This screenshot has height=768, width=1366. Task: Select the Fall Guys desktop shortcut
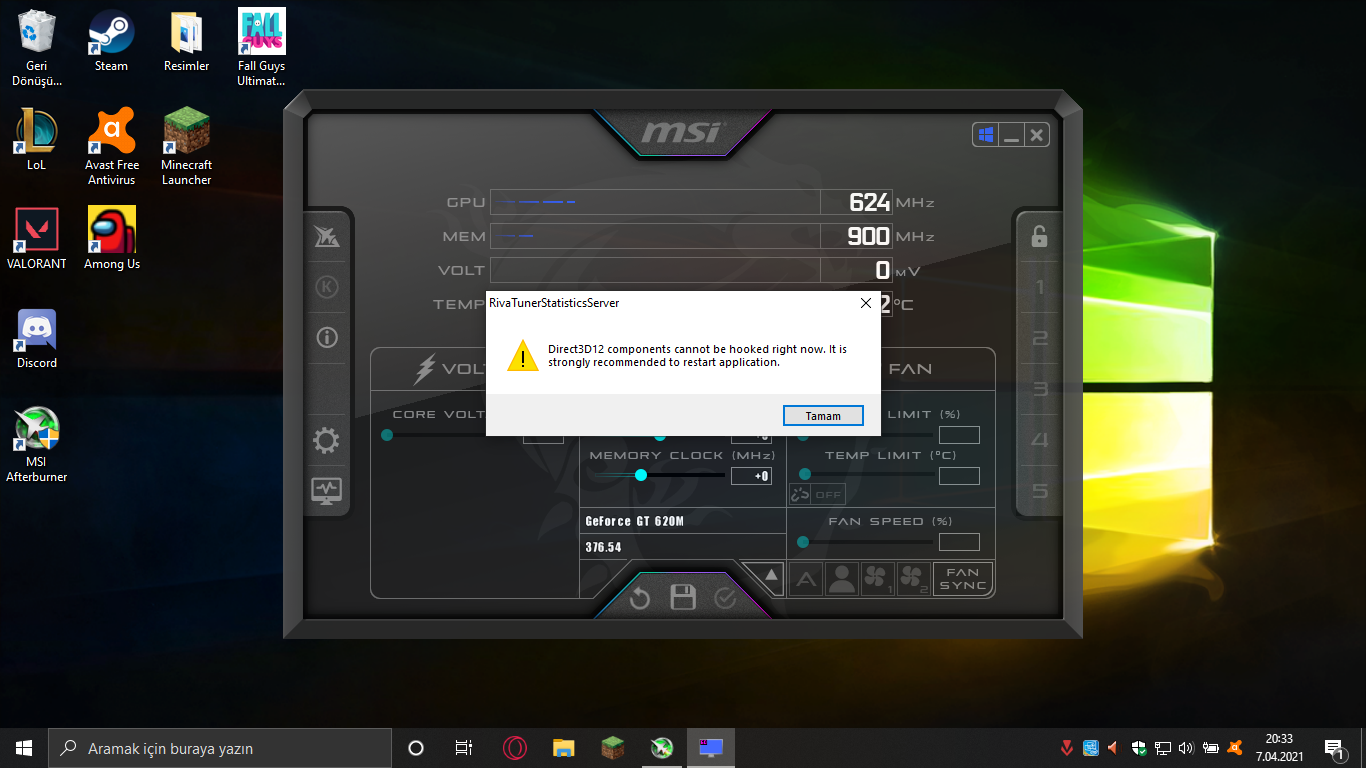click(261, 48)
